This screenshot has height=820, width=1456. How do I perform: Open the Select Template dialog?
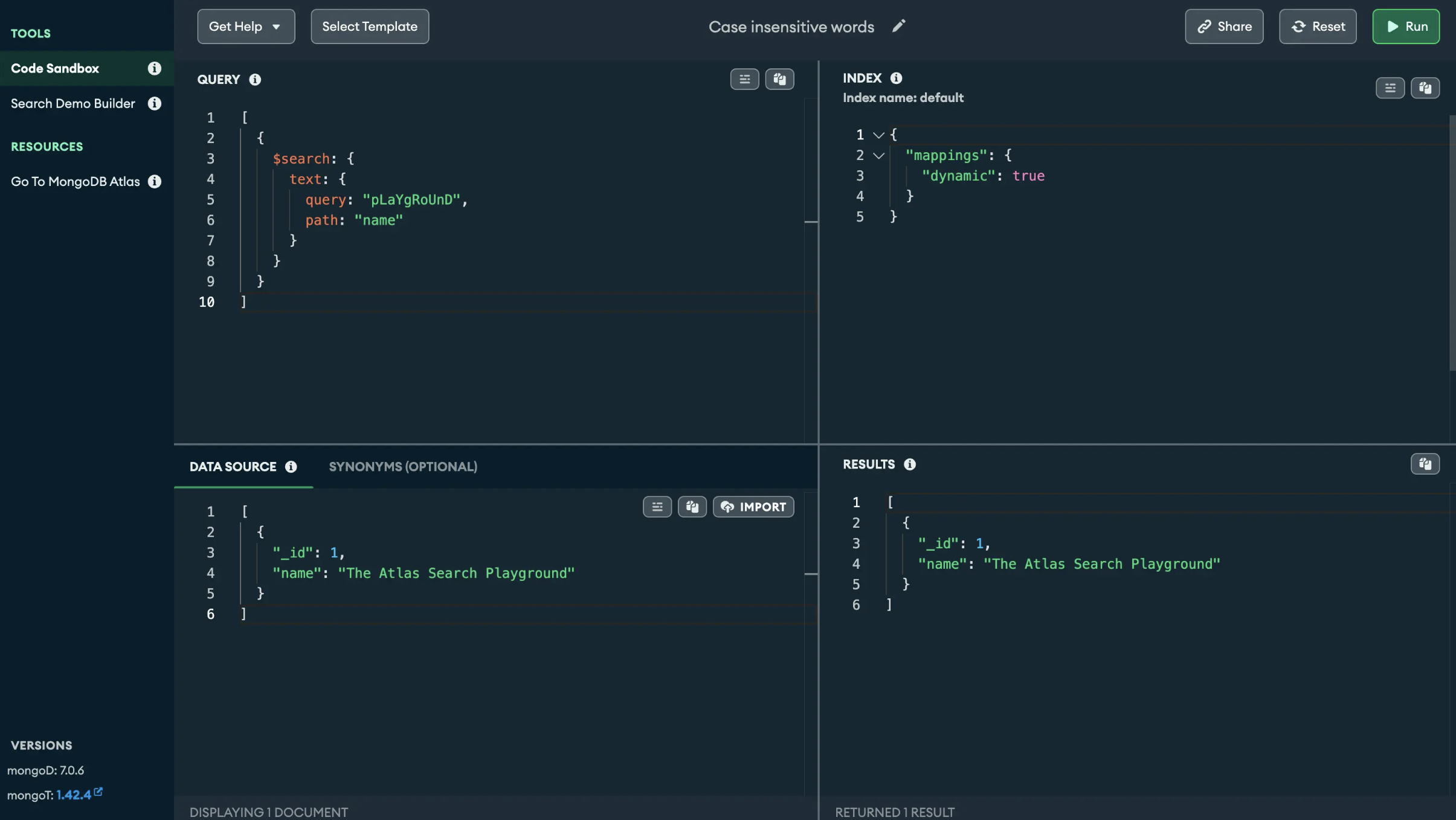(x=369, y=26)
